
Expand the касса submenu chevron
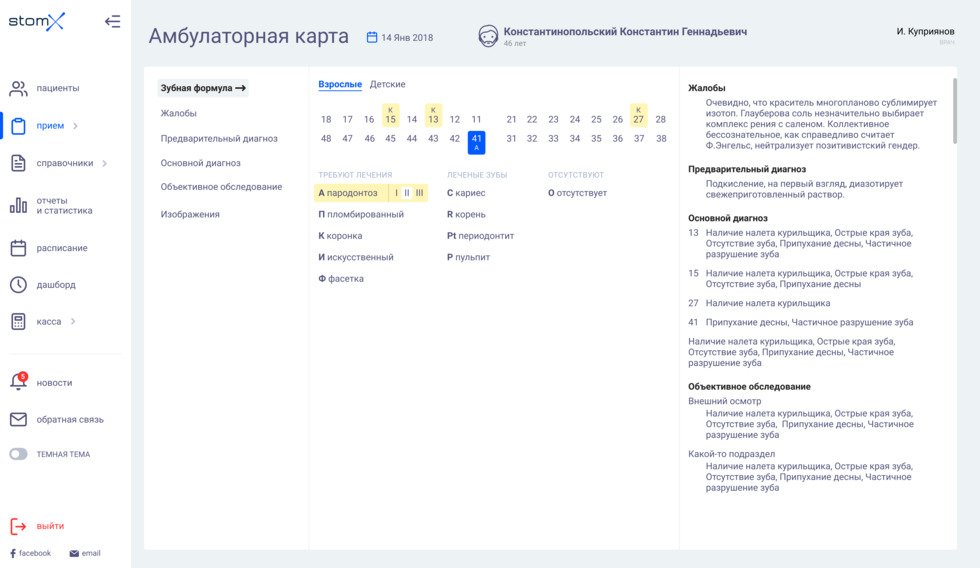pyautogui.click(x=73, y=321)
